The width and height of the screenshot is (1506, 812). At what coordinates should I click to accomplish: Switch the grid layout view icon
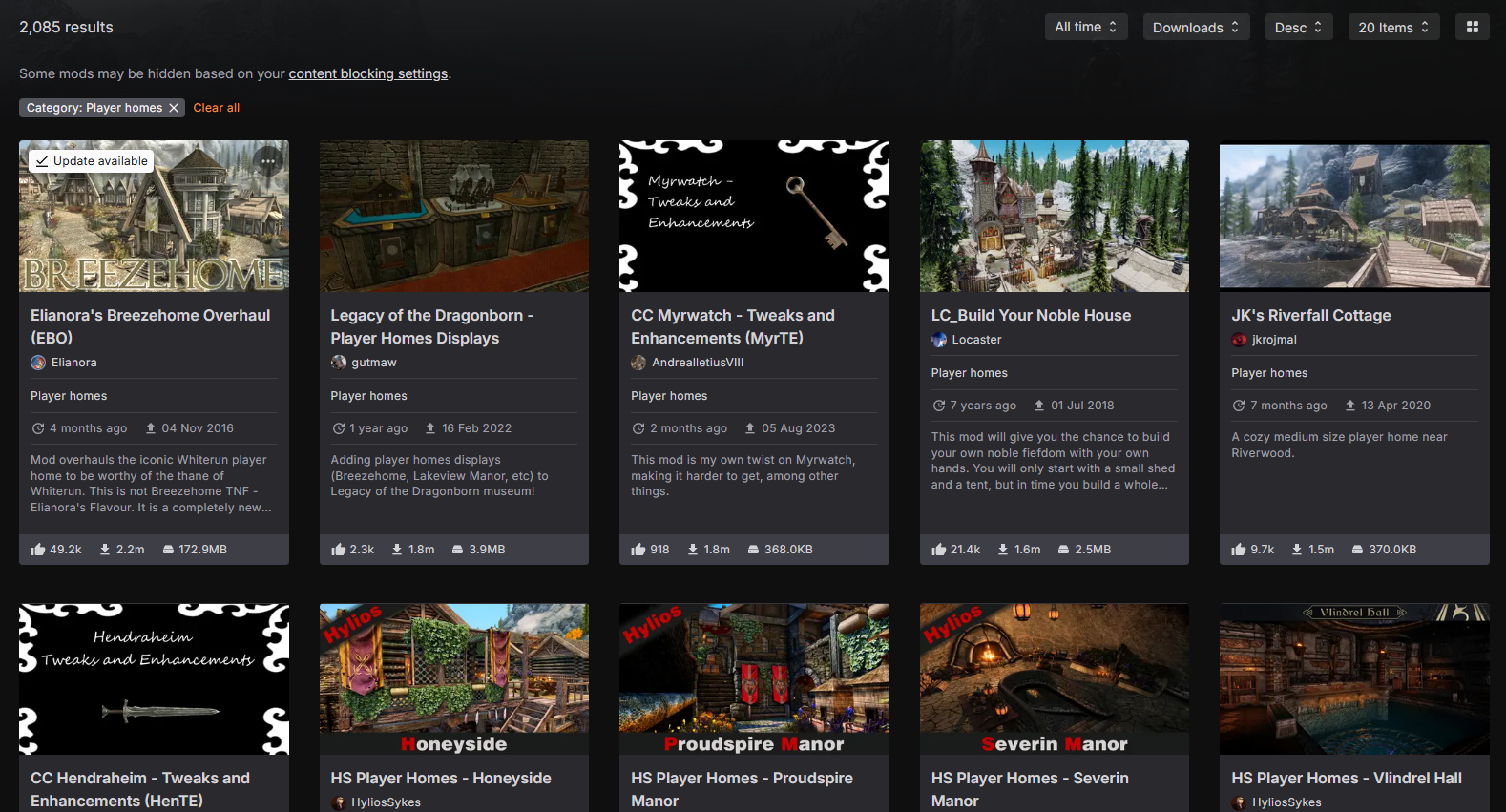pyautogui.click(x=1472, y=27)
